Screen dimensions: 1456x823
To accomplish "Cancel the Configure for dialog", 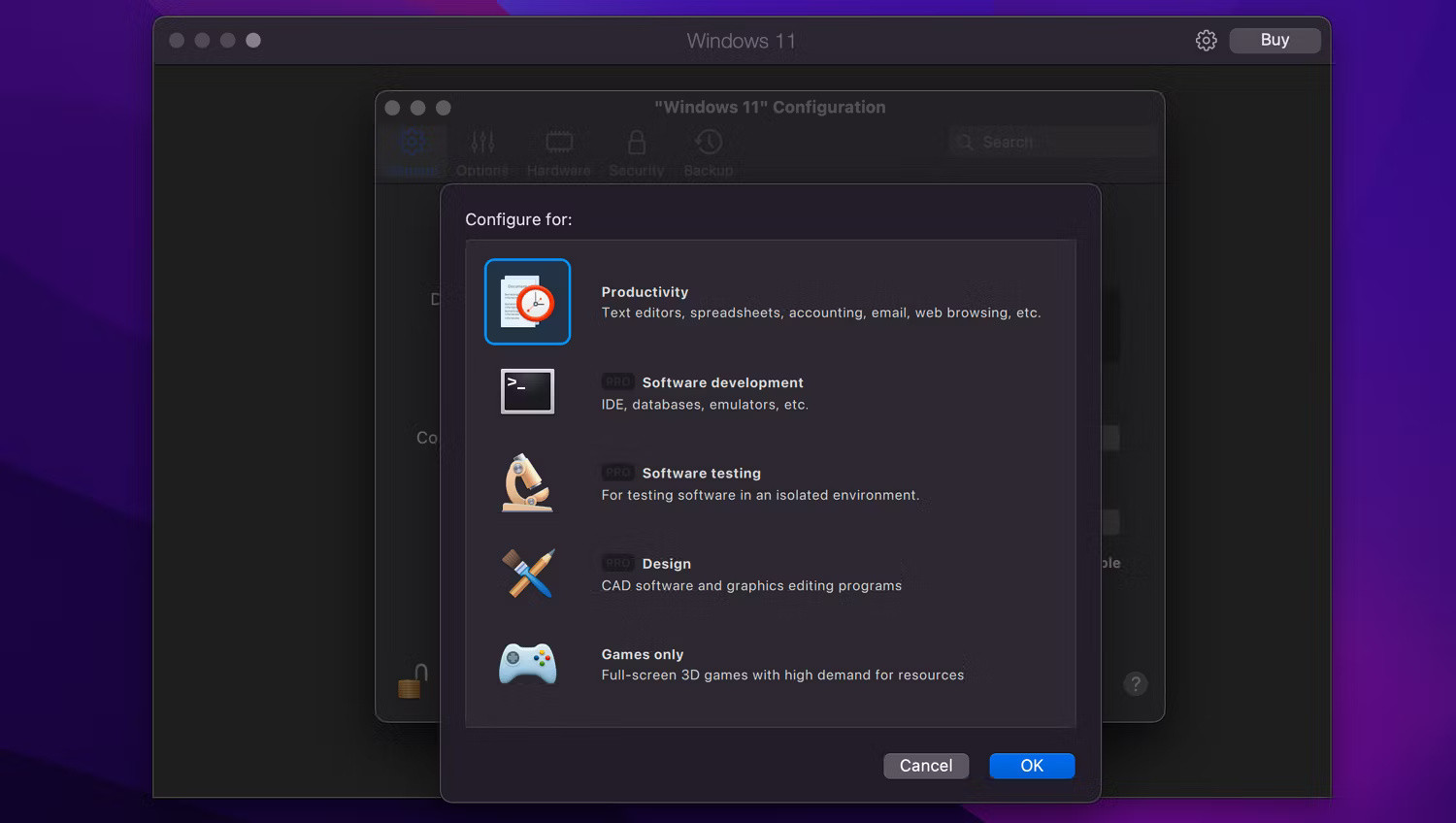I will tap(925, 766).
